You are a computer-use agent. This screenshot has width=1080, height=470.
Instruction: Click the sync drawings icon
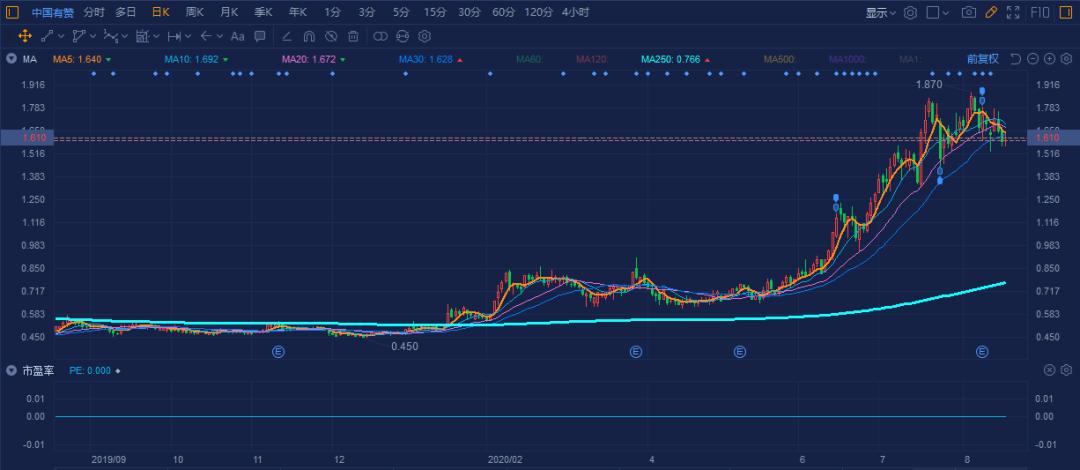[x=402, y=36]
